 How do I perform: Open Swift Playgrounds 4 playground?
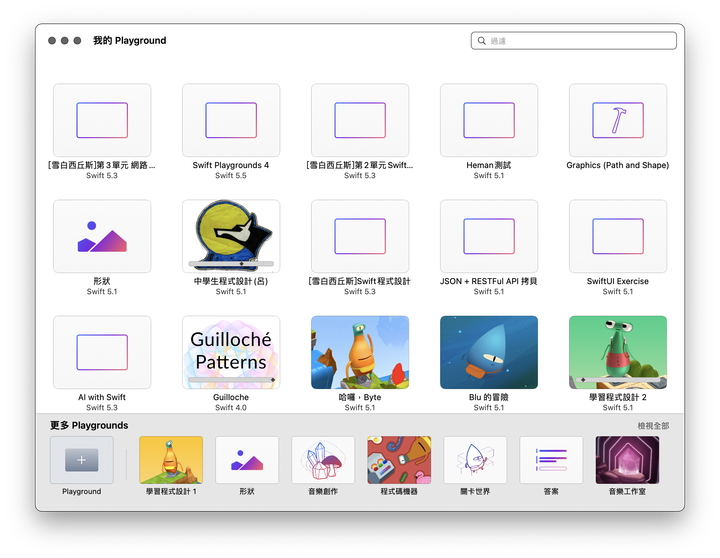click(x=231, y=121)
